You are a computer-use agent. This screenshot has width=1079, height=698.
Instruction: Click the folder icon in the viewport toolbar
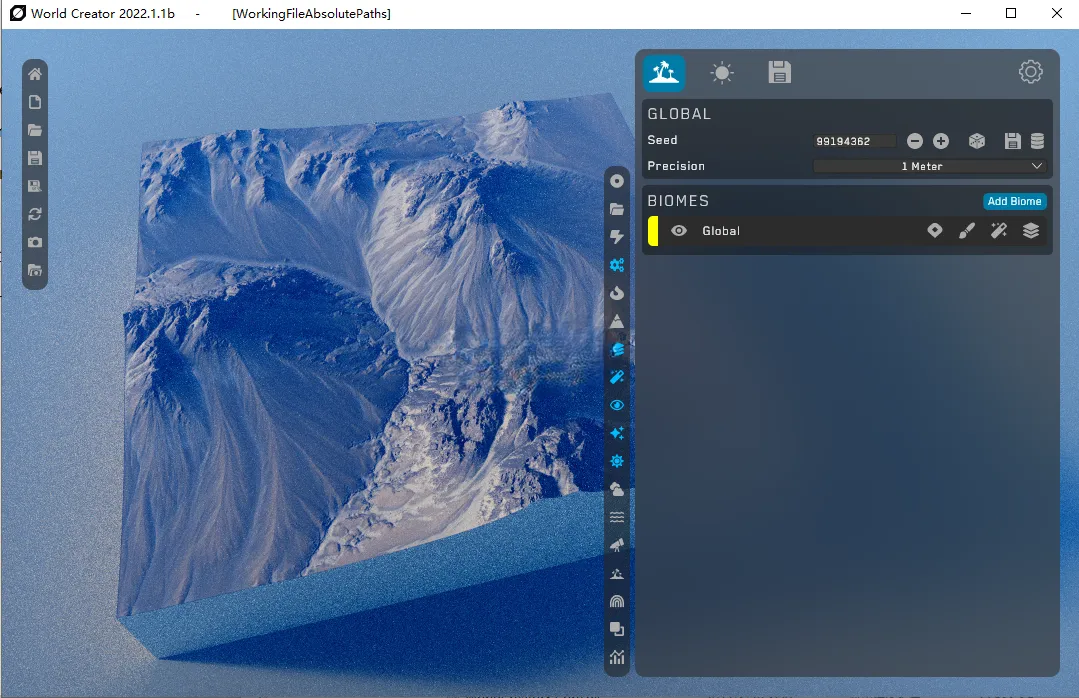[x=617, y=209]
